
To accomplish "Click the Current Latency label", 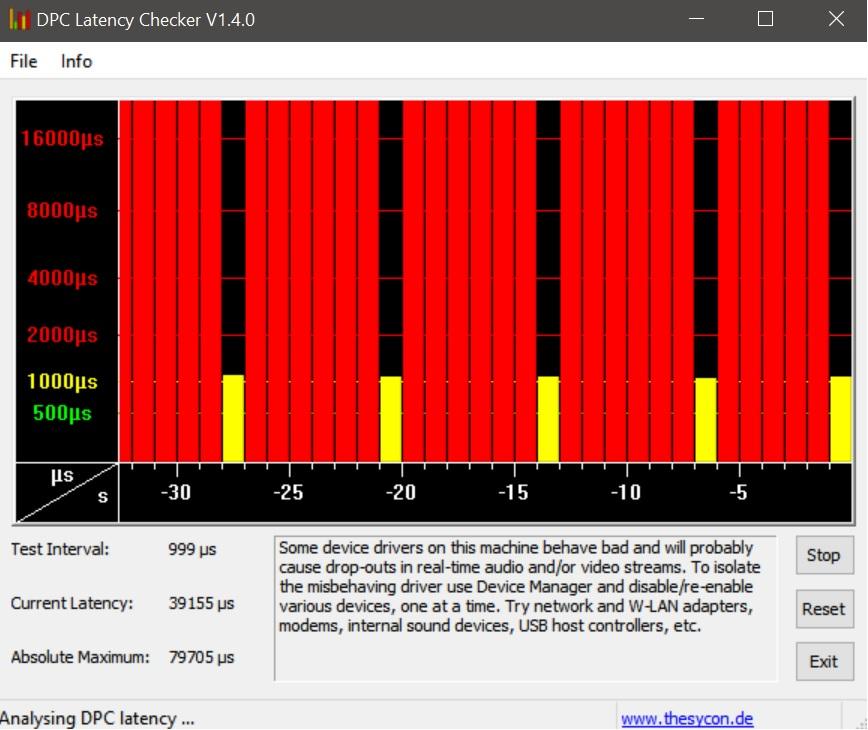I will 72,603.
